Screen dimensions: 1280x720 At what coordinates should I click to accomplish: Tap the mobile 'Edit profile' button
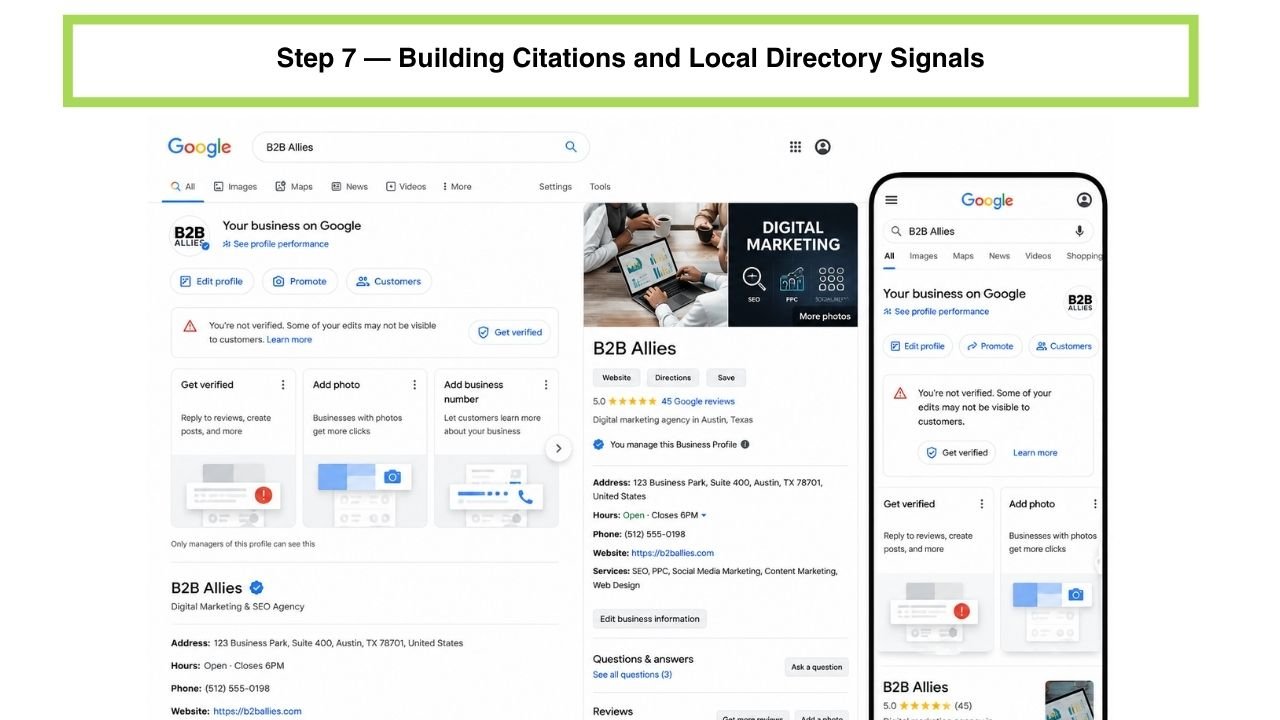[x=917, y=346]
